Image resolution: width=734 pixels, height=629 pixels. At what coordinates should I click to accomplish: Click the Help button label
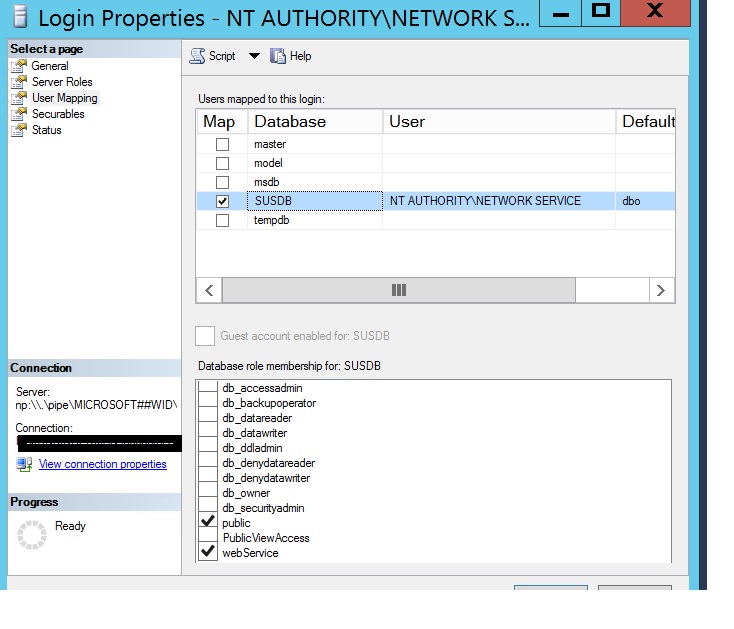[x=301, y=56]
